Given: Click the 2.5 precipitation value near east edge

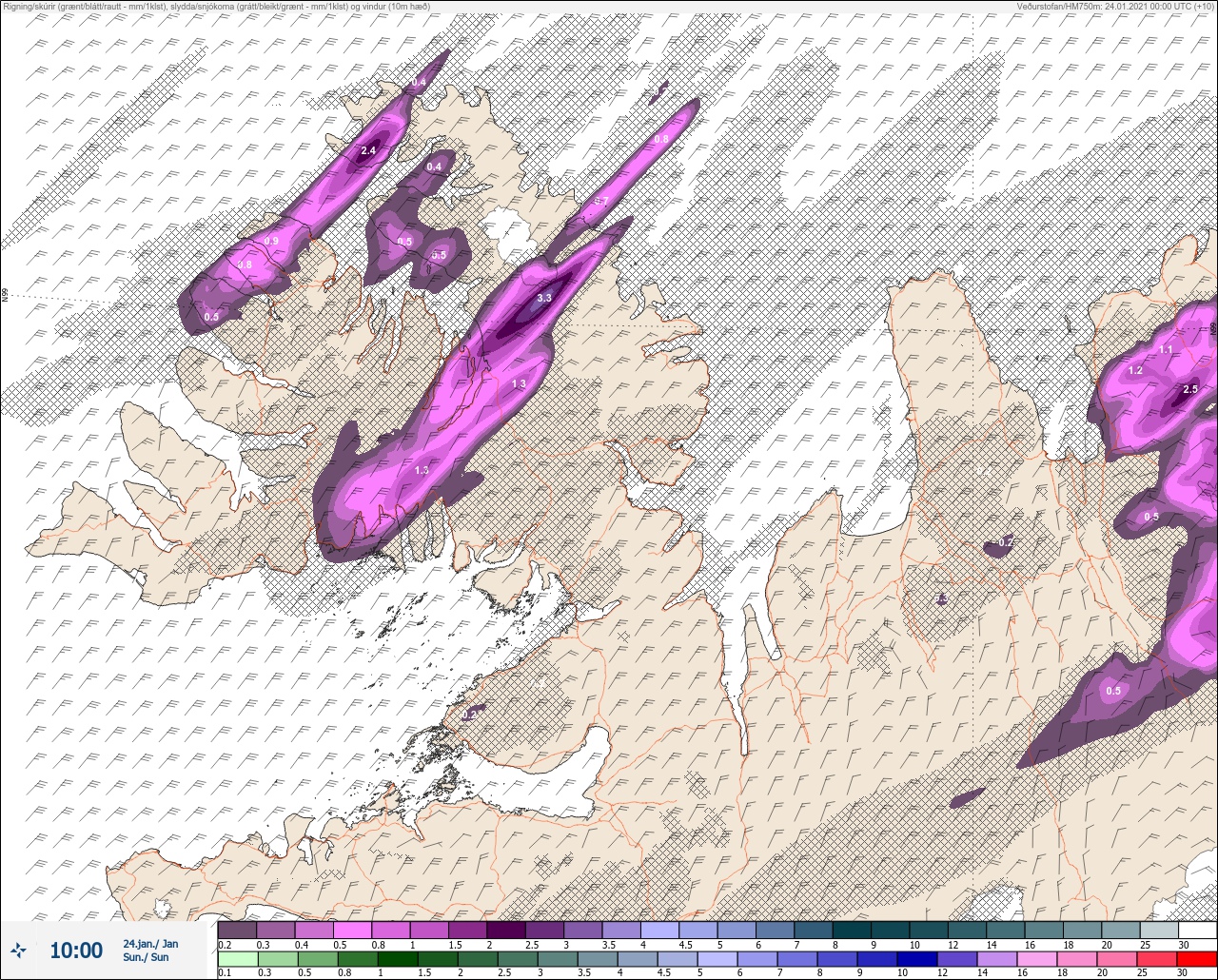Looking at the screenshot, I should click(x=1190, y=389).
